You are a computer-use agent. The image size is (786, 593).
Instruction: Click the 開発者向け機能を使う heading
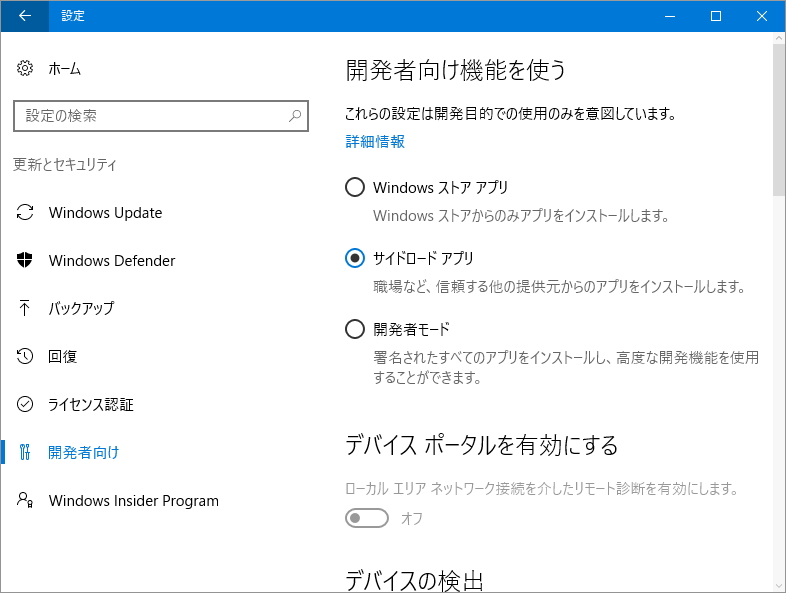[456, 70]
